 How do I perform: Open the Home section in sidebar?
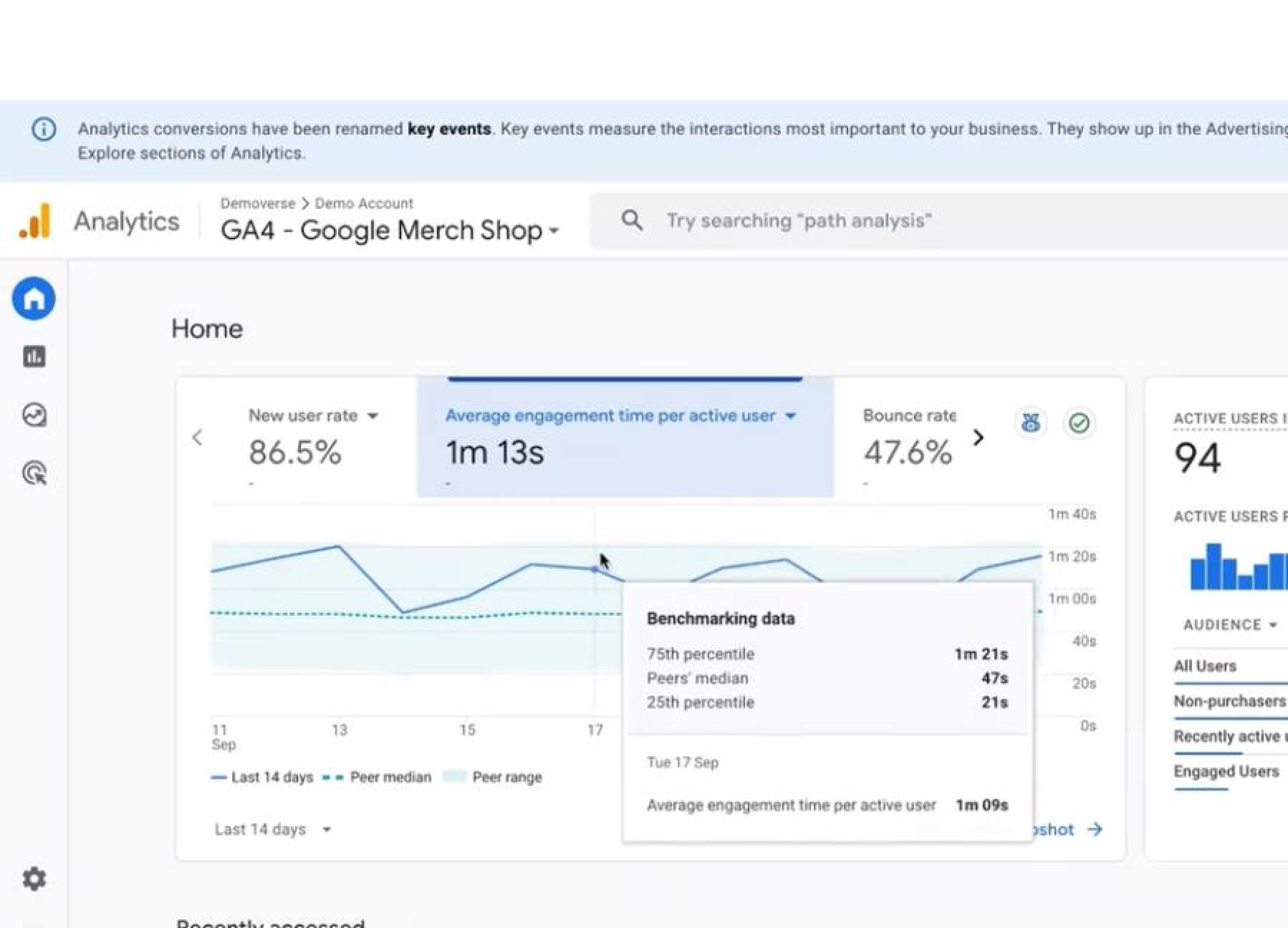click(x=34, y=299)
